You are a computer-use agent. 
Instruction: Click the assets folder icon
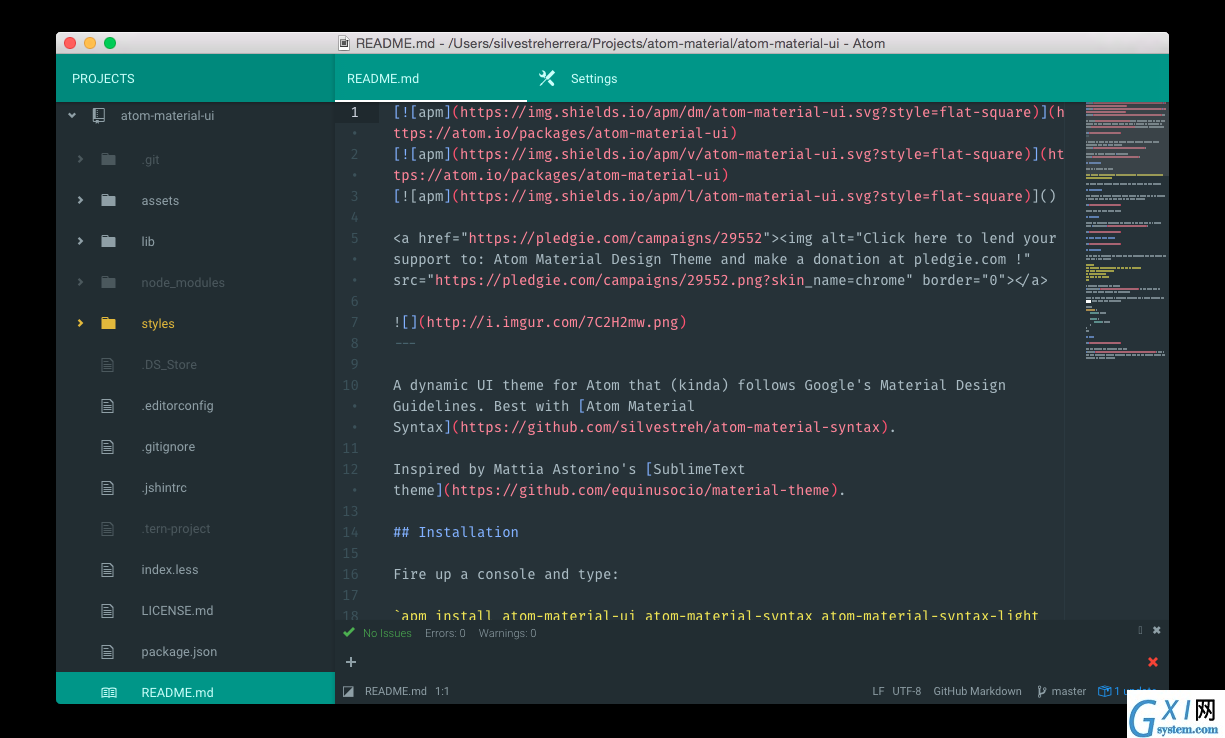click(108, 200)
